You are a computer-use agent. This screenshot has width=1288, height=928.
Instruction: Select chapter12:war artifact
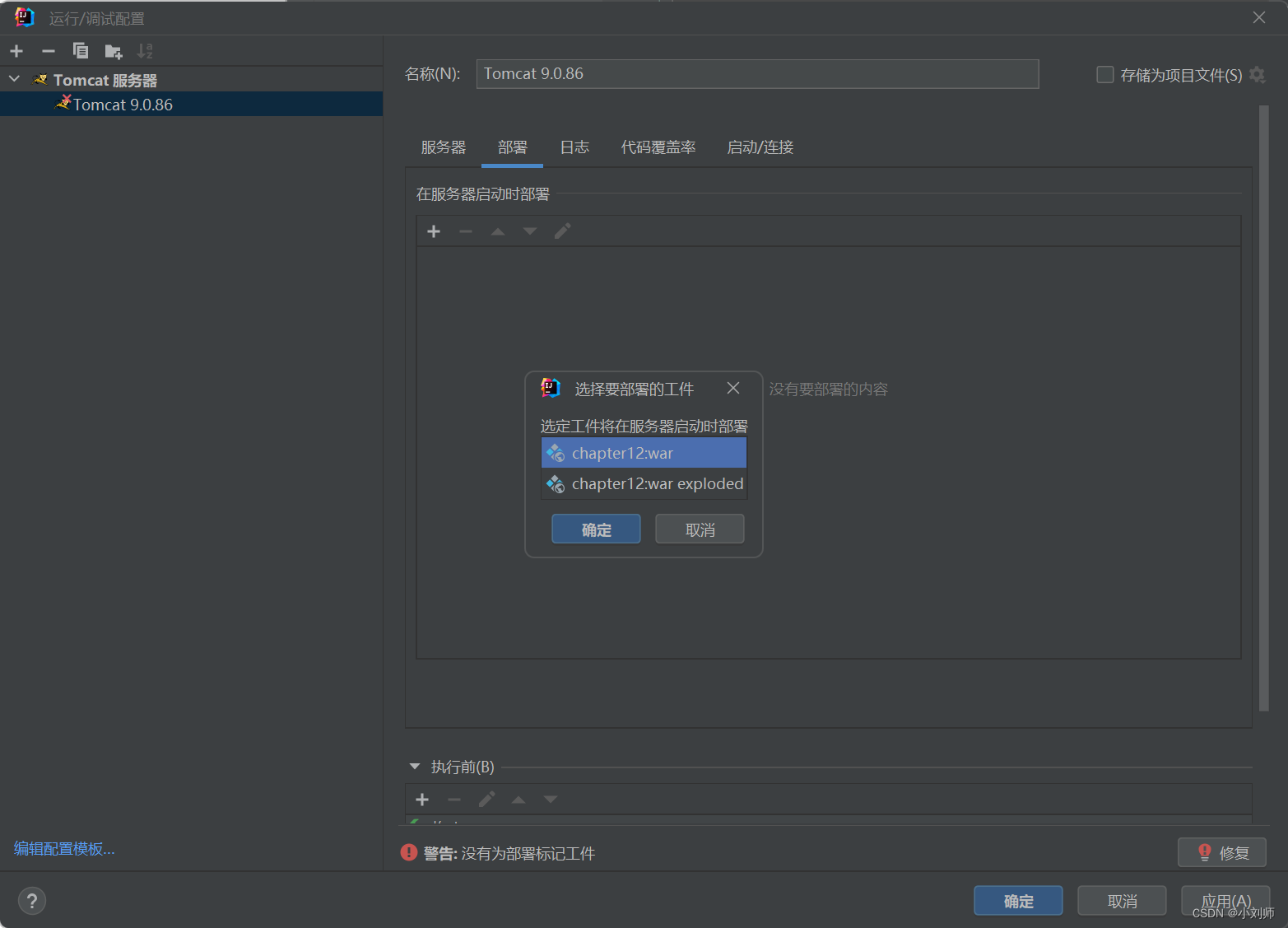644,453
